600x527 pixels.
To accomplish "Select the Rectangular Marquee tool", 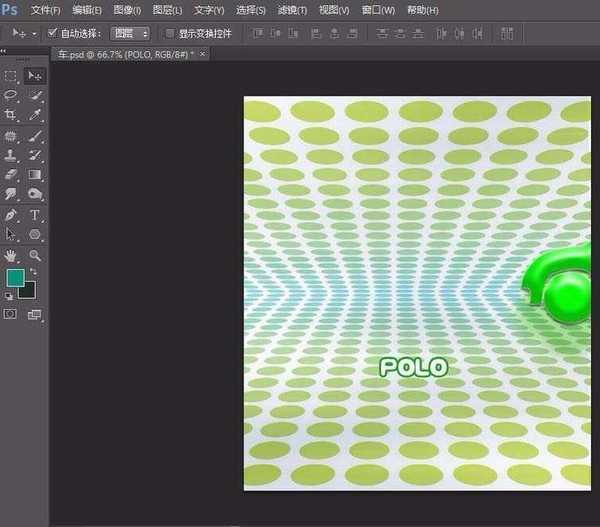I will coord(11,76).
